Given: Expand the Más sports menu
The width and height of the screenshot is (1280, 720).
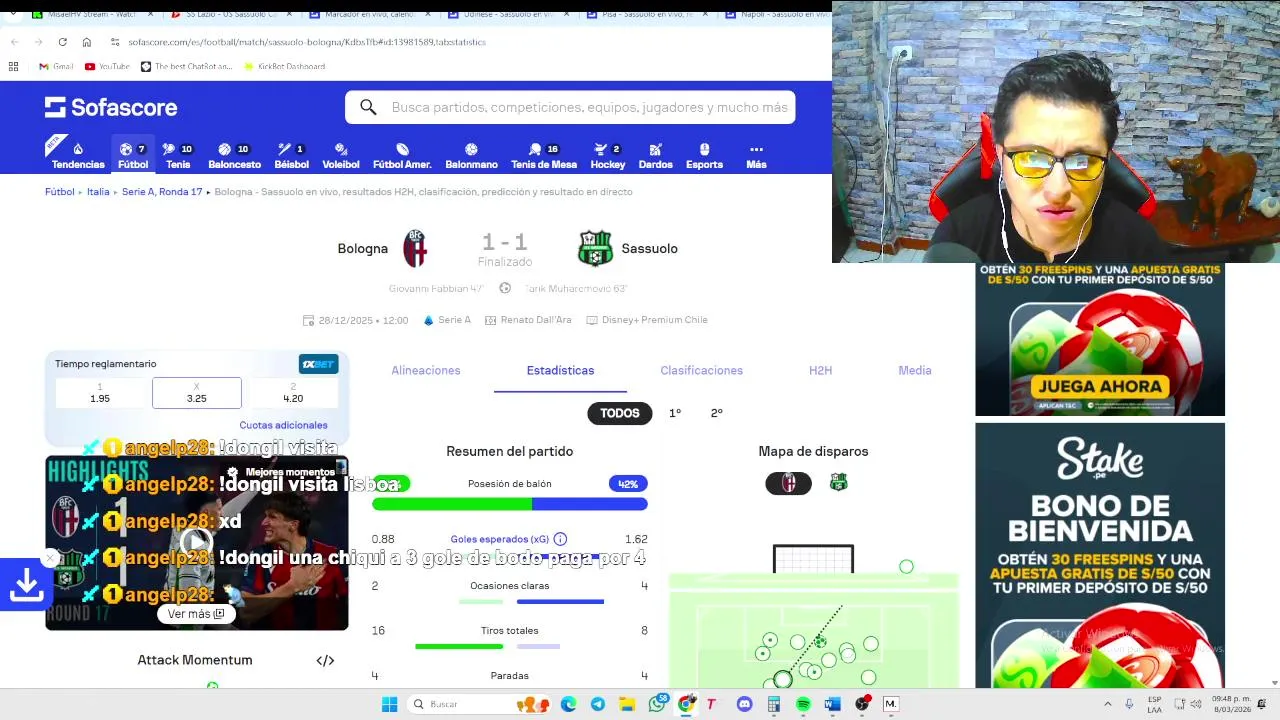Looking at the screenshot, I should coord(756,155).
